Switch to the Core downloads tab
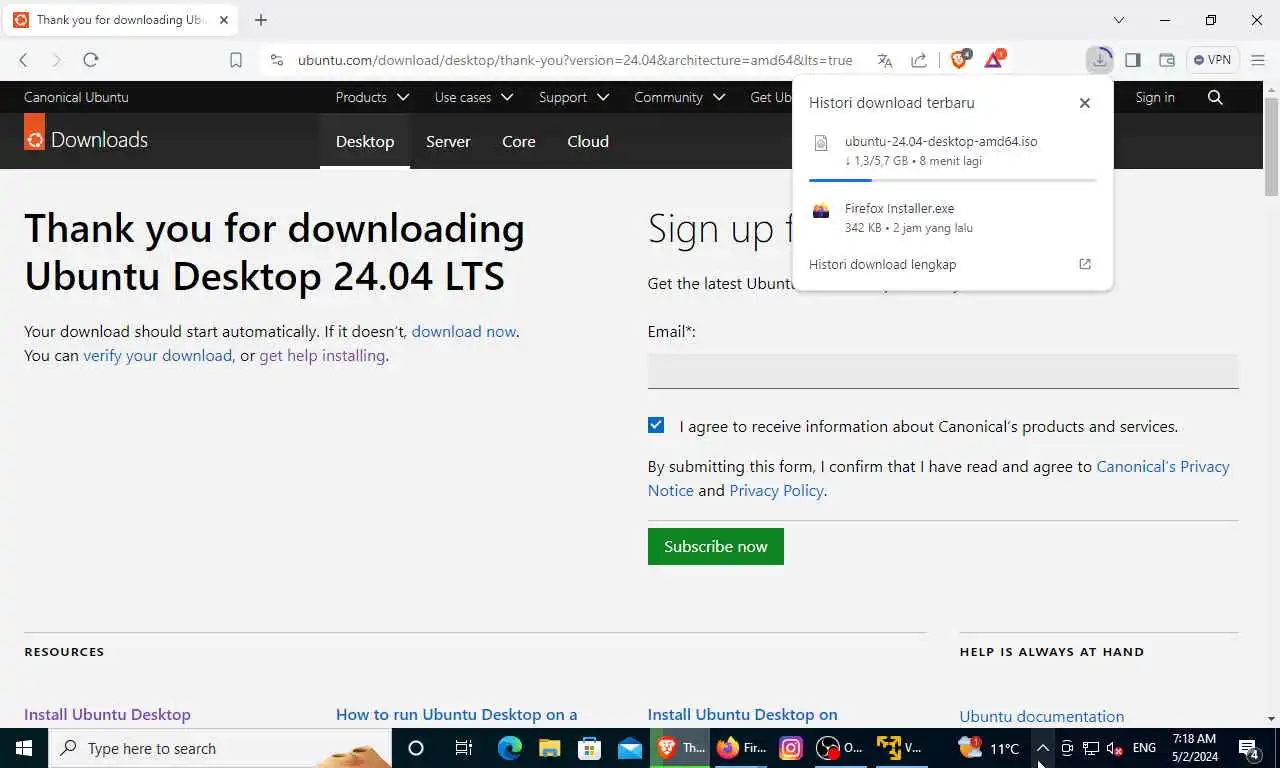This screenshot has height=768, width=1280. pyautogui.click(x=519, y=141)
